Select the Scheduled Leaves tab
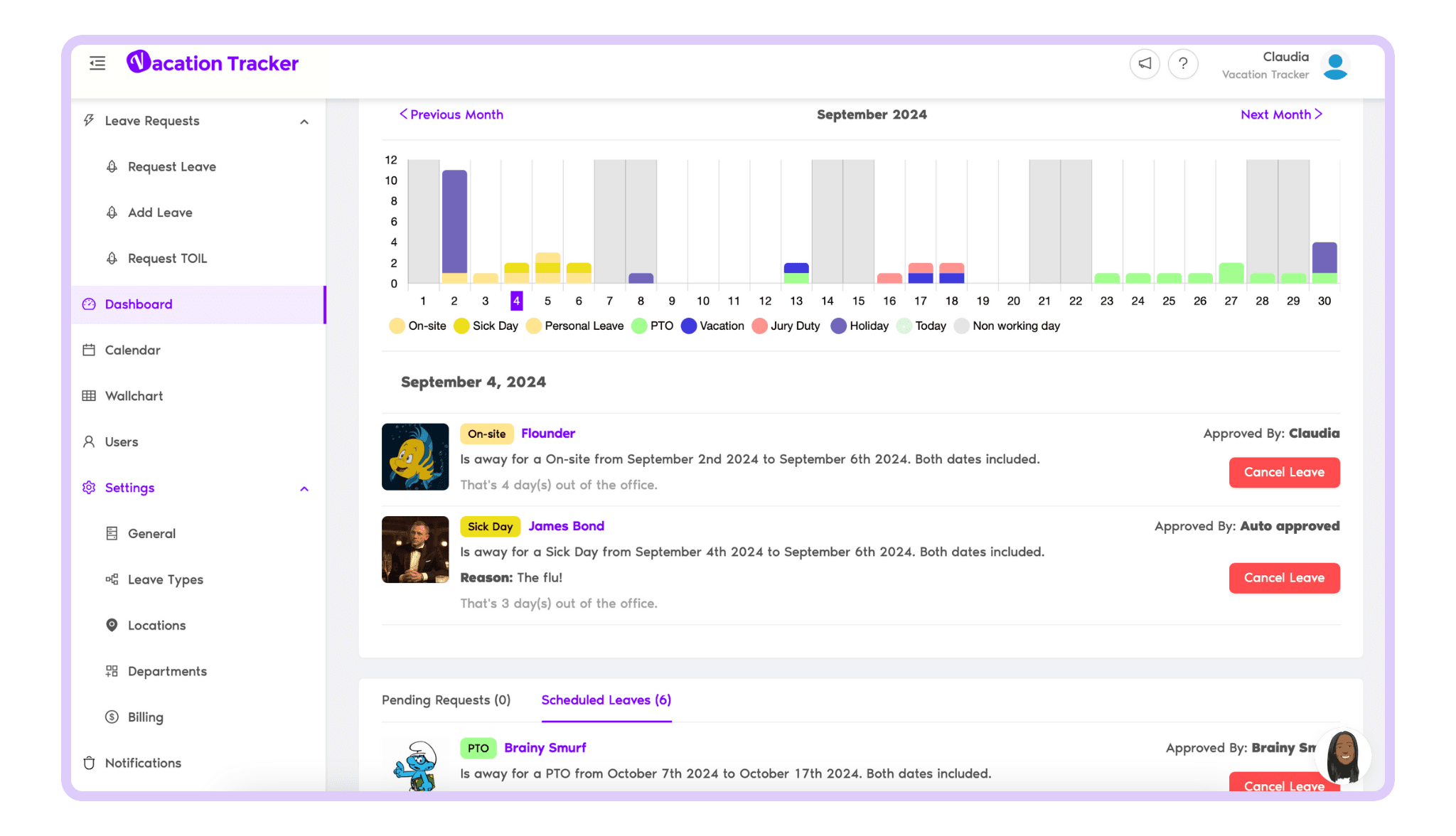The height and width of the screenshot is (836, 1456). [606, 700]
